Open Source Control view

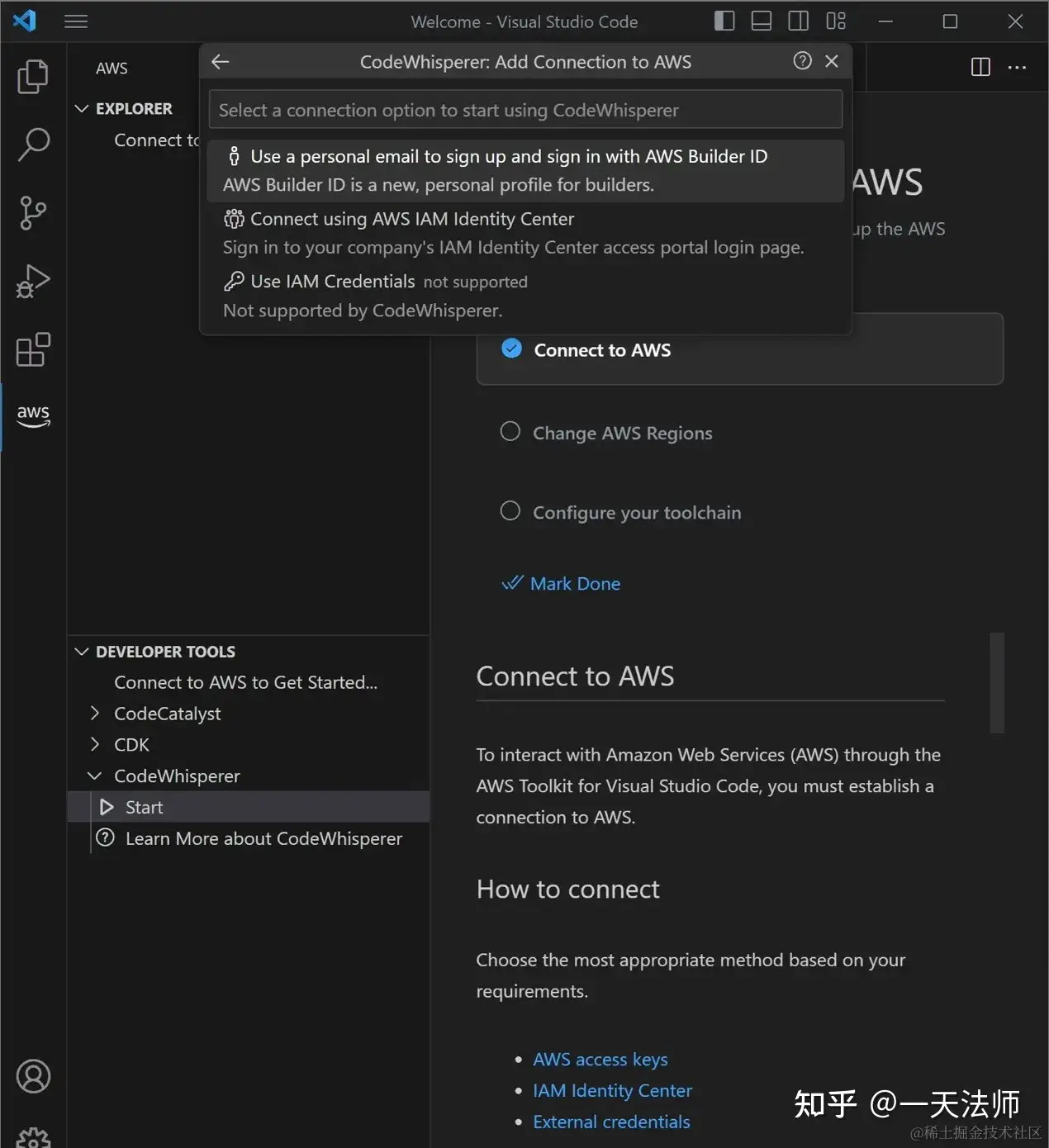33,213
